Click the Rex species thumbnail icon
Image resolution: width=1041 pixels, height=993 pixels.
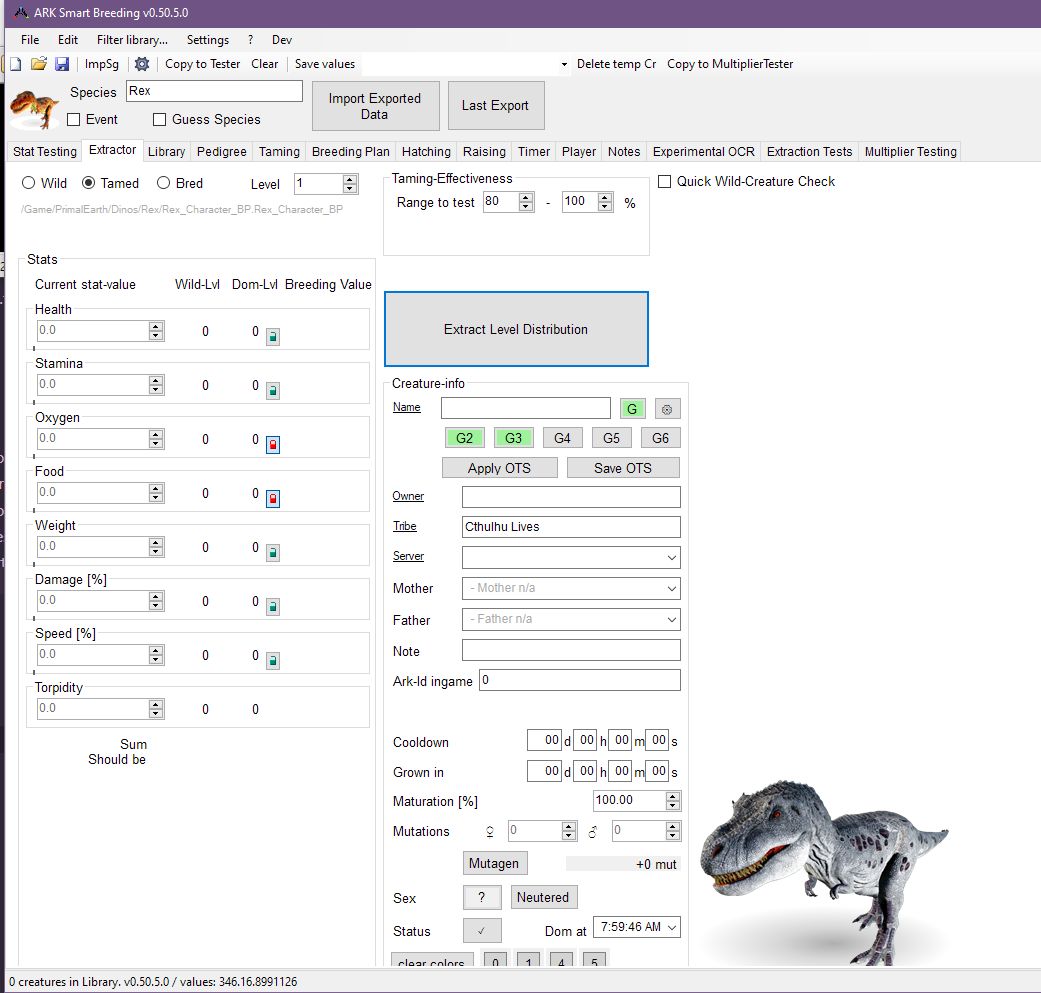coord(35,108)
